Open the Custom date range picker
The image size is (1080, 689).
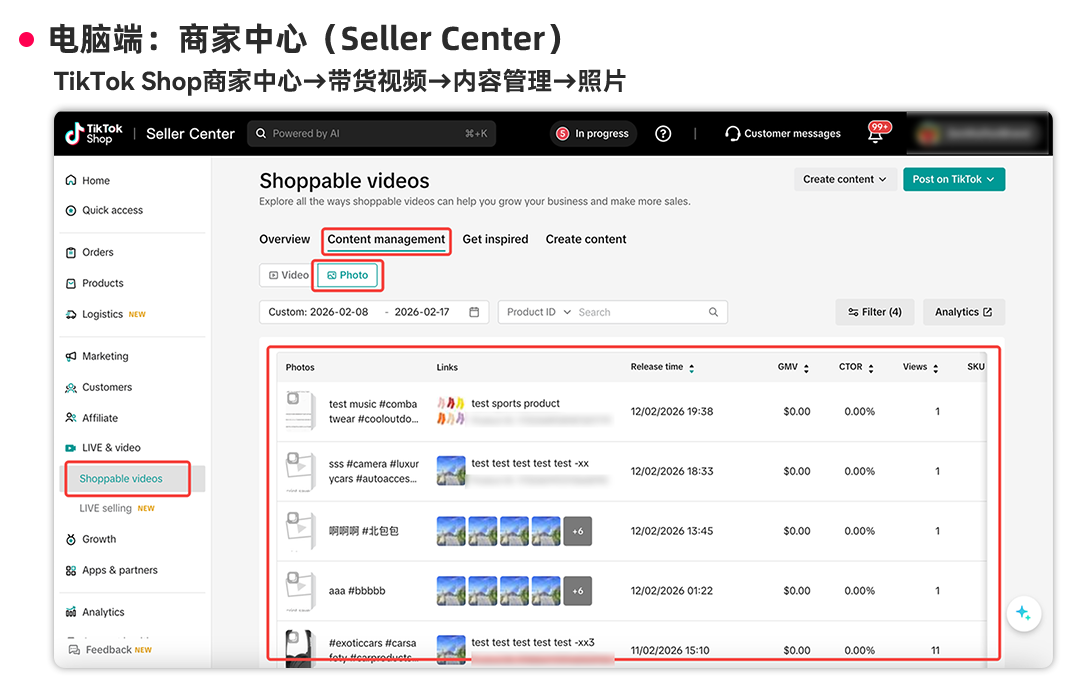pyautogui.click(x=373, y=312)
